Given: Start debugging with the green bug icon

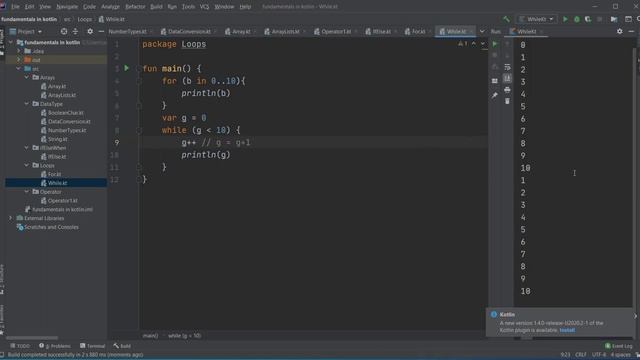Looking at the screenshot, I should (x=577, y=19).
